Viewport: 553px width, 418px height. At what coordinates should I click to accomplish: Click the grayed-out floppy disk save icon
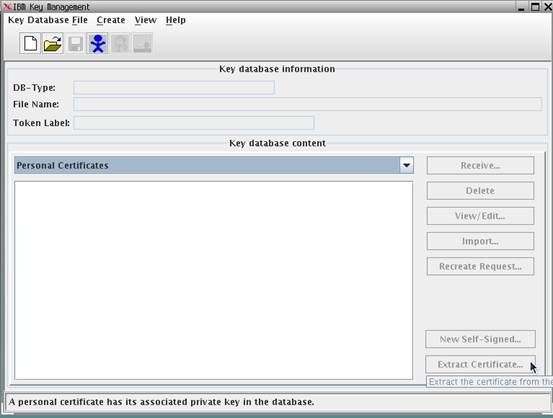75,43
